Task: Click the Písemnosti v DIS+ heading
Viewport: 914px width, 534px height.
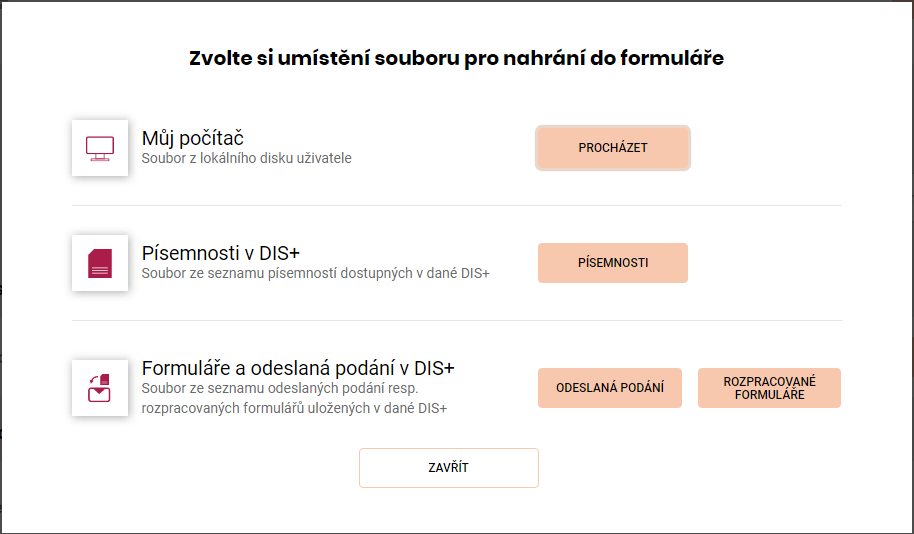Action: tap(220, 253)
